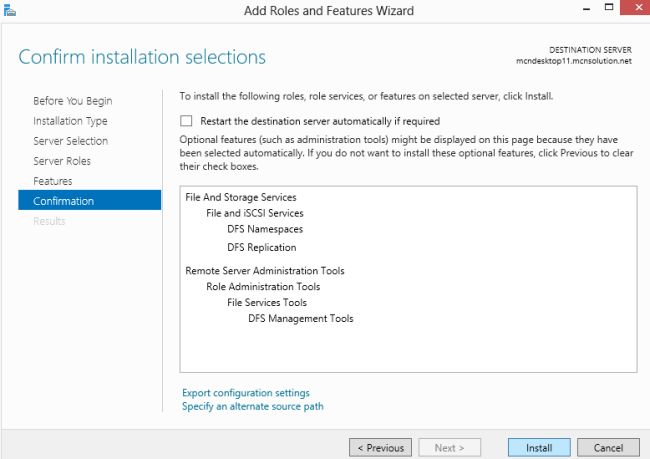
Task: Switch to Server Selection step
Action: point(70,141)
